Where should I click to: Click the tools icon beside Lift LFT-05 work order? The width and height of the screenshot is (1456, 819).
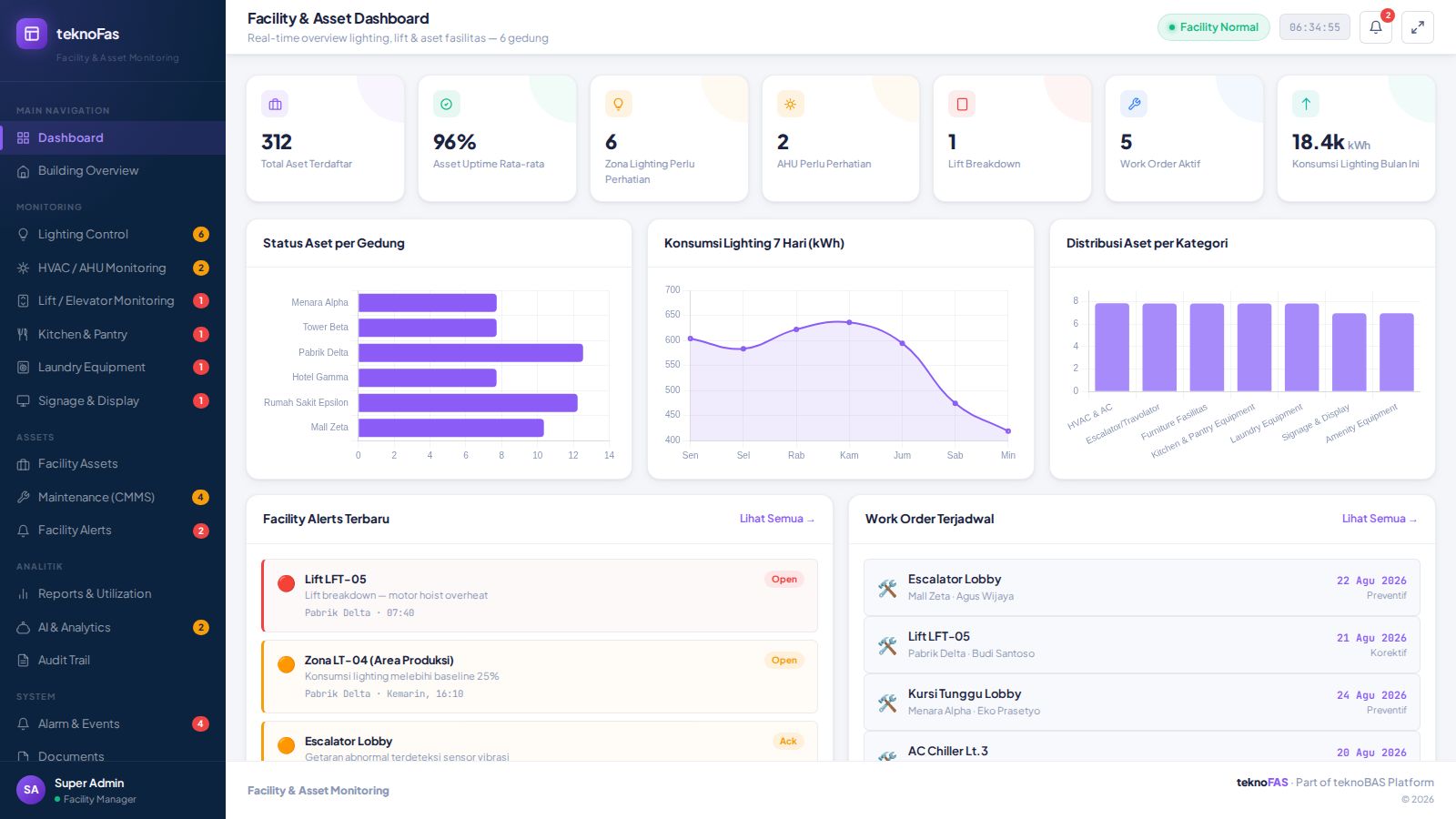coord(887,645)
